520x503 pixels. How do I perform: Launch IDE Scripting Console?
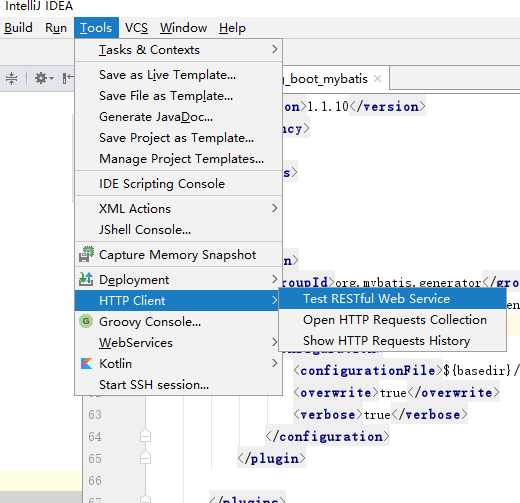(179, 184)
